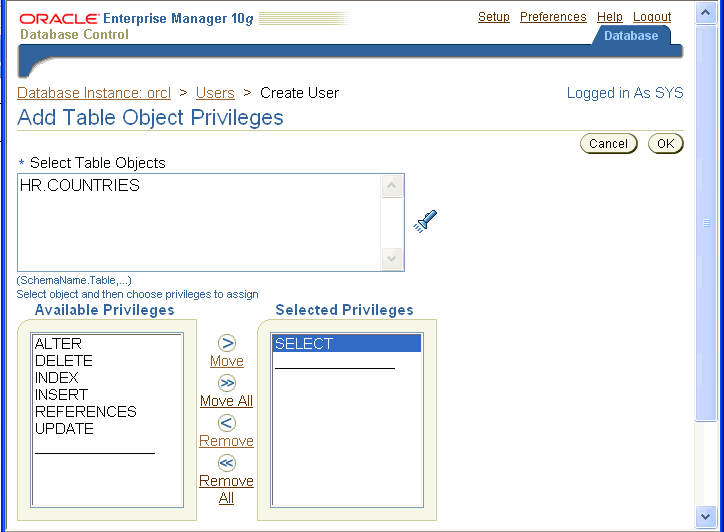The width and height of the screenshot is (724, 532).
Task: Select UPDATE in Available Privileges list
Action: 64,429
